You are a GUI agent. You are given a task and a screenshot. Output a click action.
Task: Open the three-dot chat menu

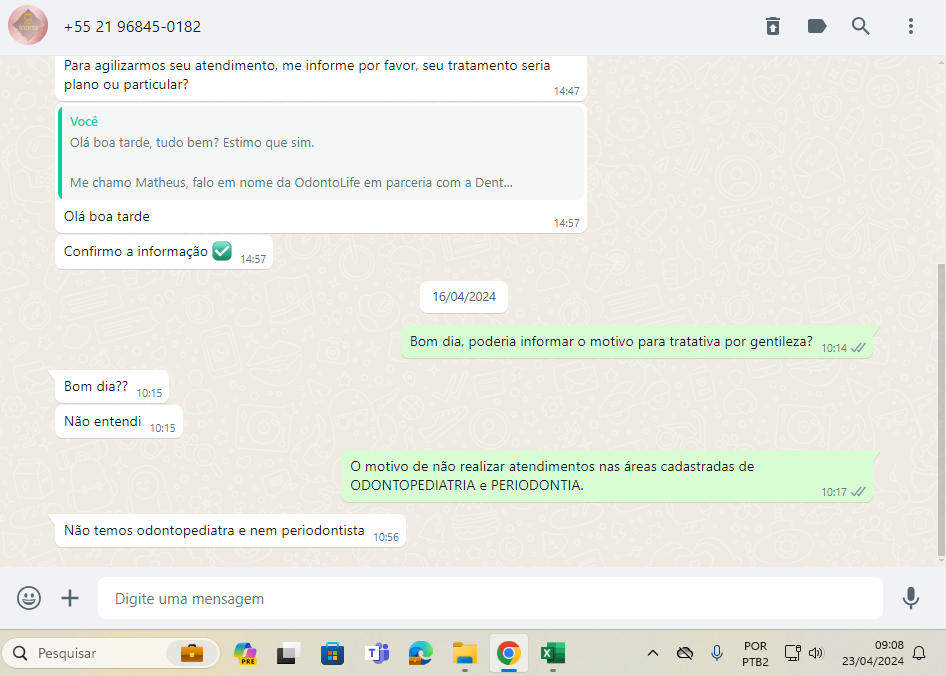(910, 26)
